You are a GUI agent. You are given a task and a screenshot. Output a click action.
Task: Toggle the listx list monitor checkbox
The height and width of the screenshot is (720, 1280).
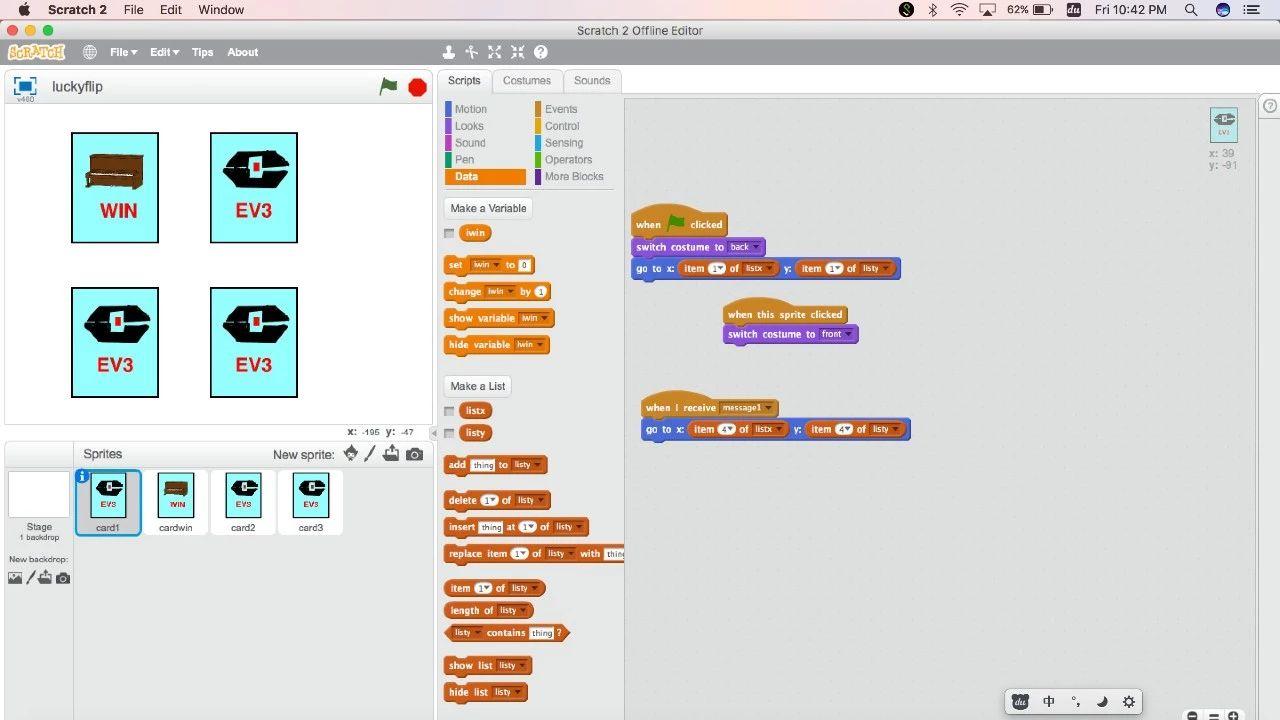point(449,411)
